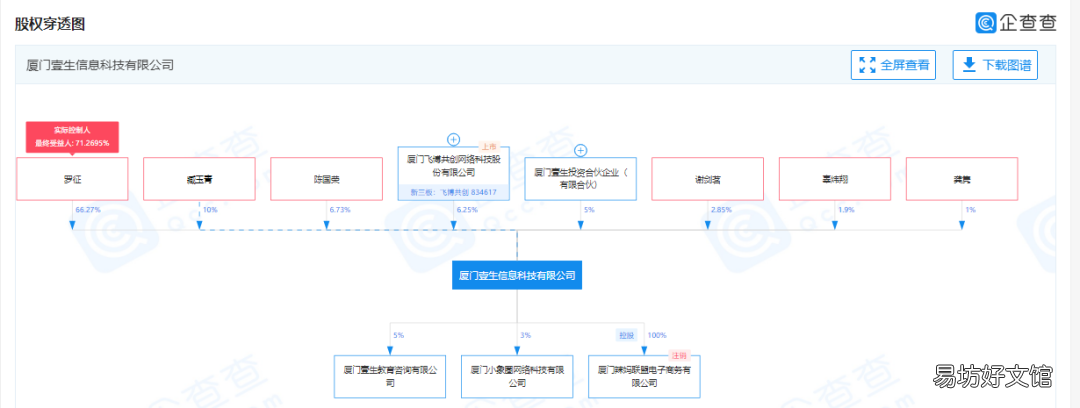
Task: Open 厦门壹生投资合伙企业 node
Action: pyautogui.click(x=581, y=179)
